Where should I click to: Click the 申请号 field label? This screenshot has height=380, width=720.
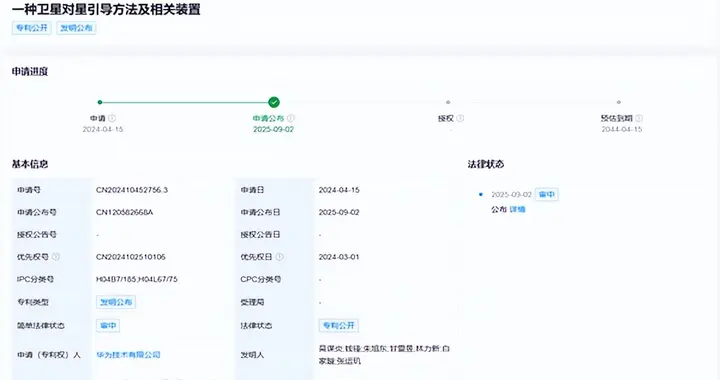pyautogui.click(x=29, y=190)
